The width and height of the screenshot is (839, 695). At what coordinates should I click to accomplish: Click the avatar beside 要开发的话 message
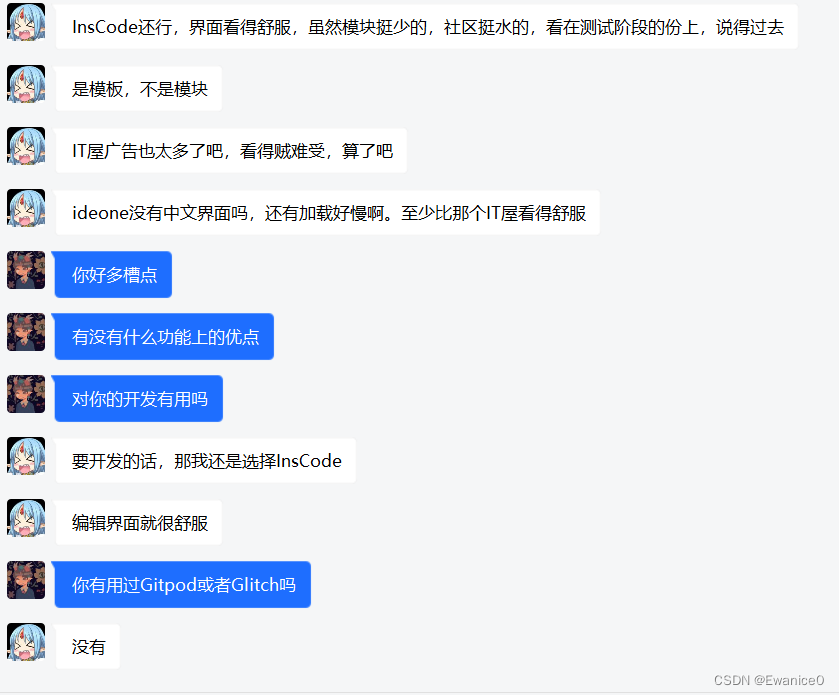click(x=26, y=456)
